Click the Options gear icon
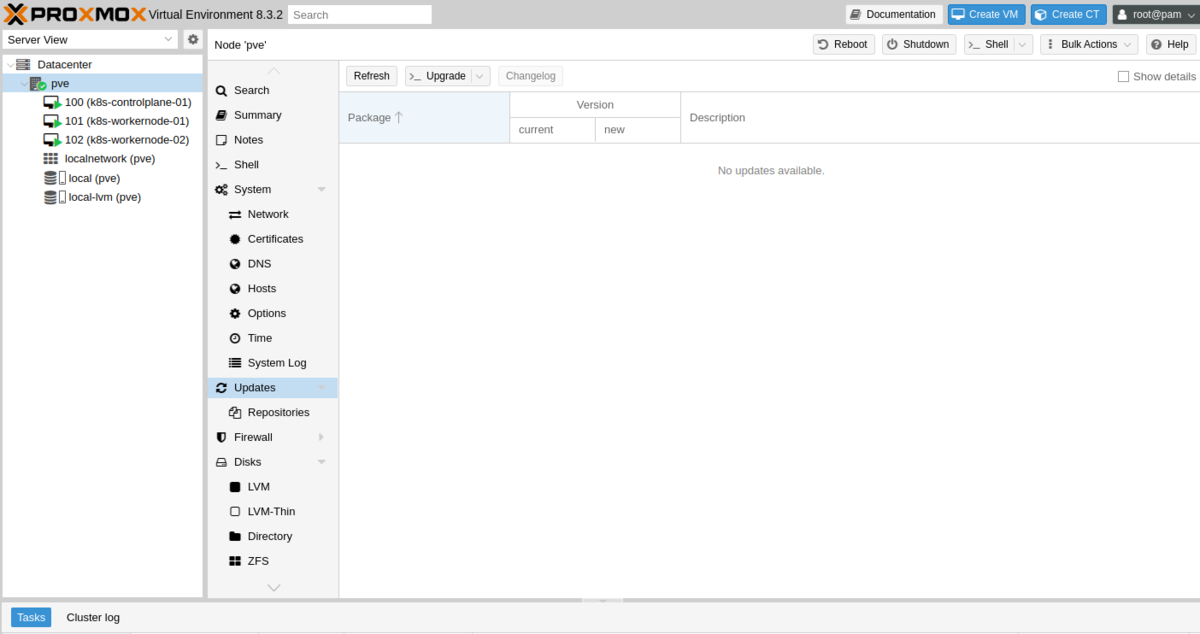Viewport: 1200px width, 634px height. click(235, 313)
